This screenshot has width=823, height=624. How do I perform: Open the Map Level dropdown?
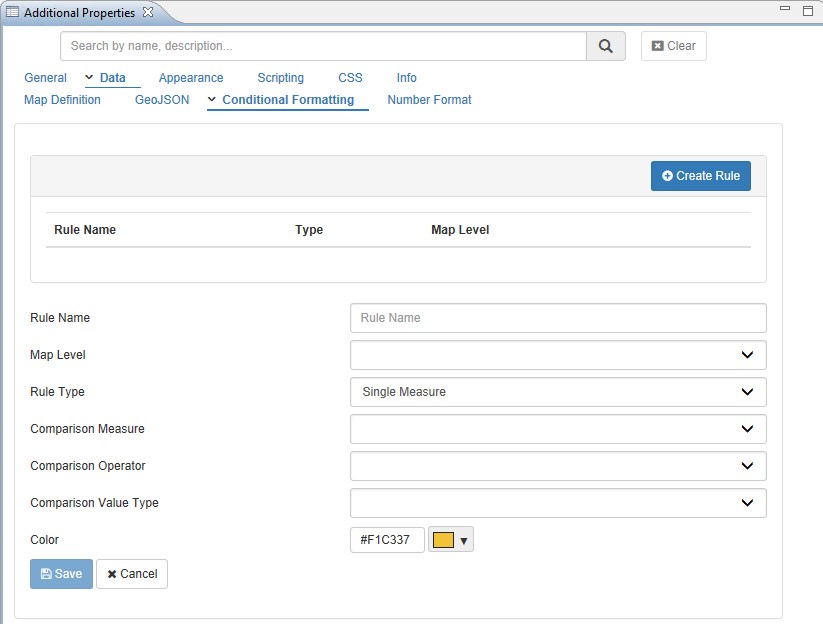558,355
